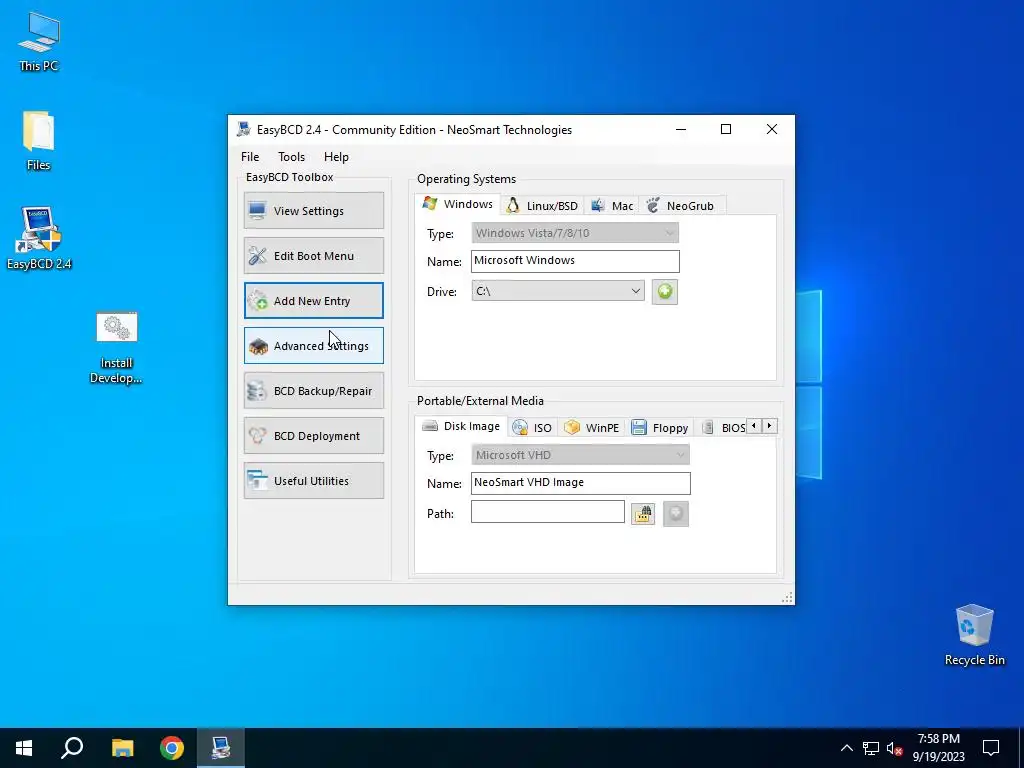Show hidden system tray icons

pyautogui.click(x=846, y=748)
